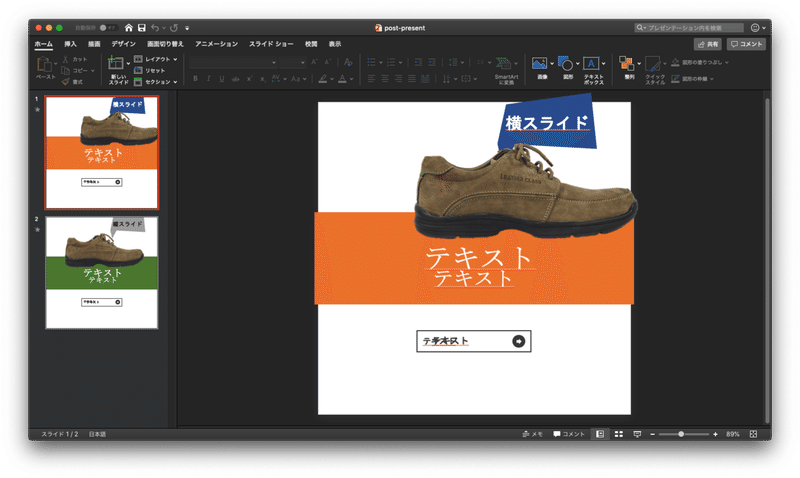The width and height of the screenshot is (800, 478).
Task: Toggle コメント pane in status bar
Action: tap(569, 434)
